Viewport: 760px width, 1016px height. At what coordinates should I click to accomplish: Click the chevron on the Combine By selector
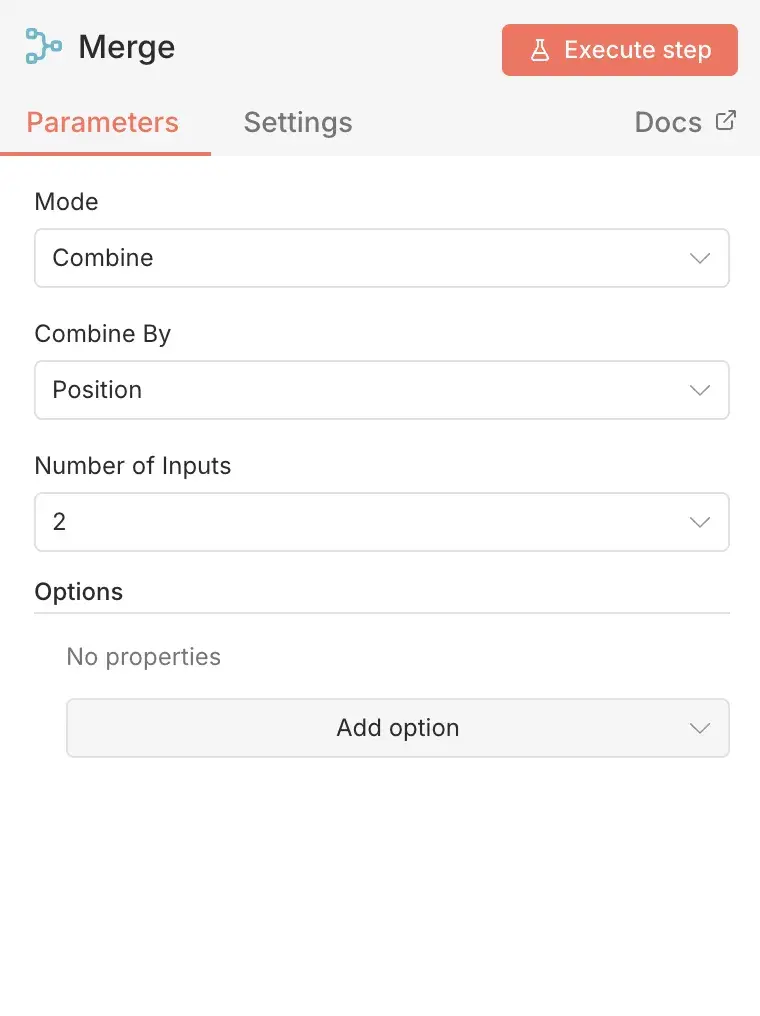(x=699, y=390)
